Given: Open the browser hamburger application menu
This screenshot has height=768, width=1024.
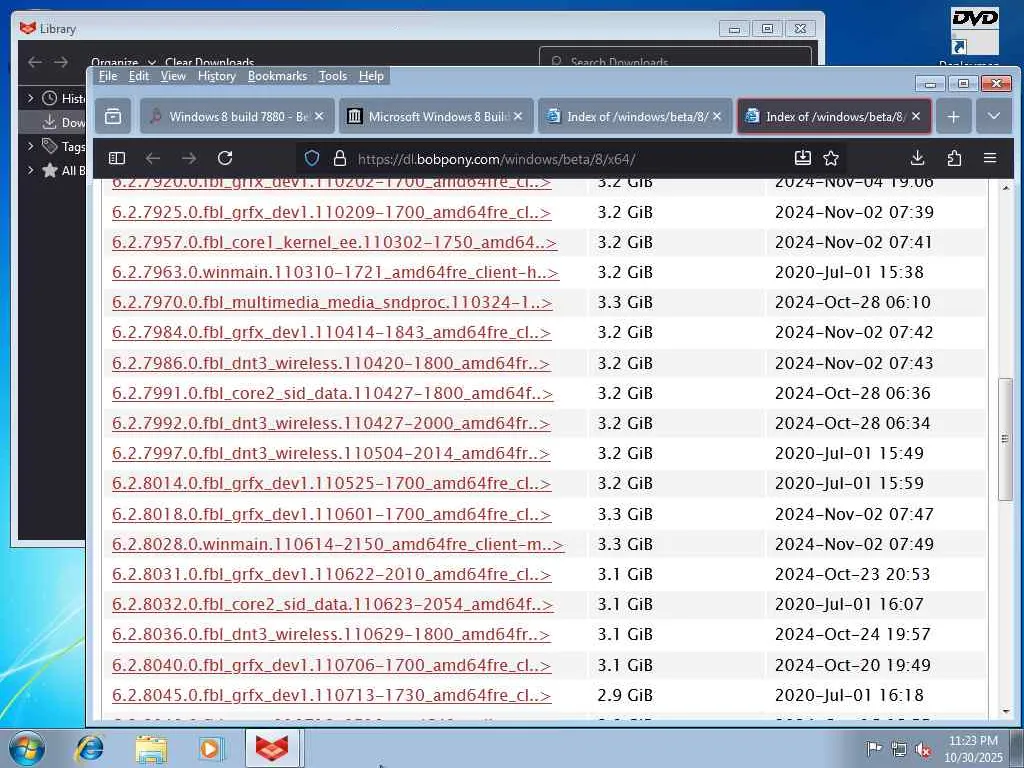Looking at the screenshot, I should pos(990,158).
